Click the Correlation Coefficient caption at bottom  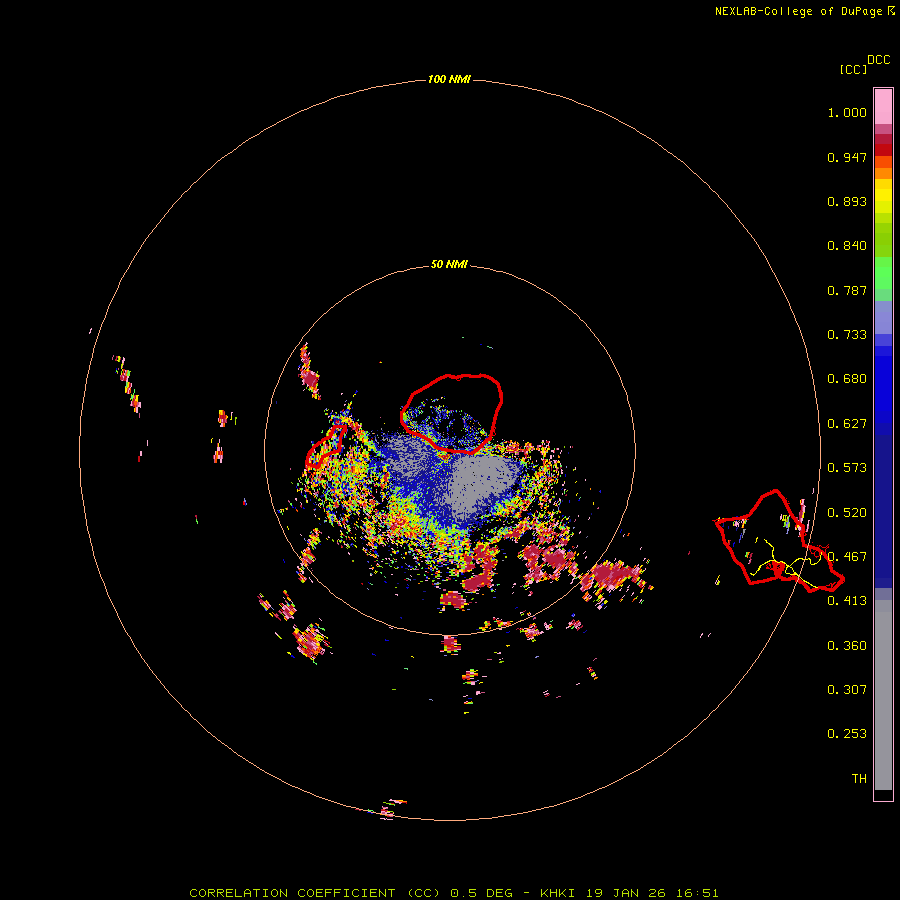[453, 893]
